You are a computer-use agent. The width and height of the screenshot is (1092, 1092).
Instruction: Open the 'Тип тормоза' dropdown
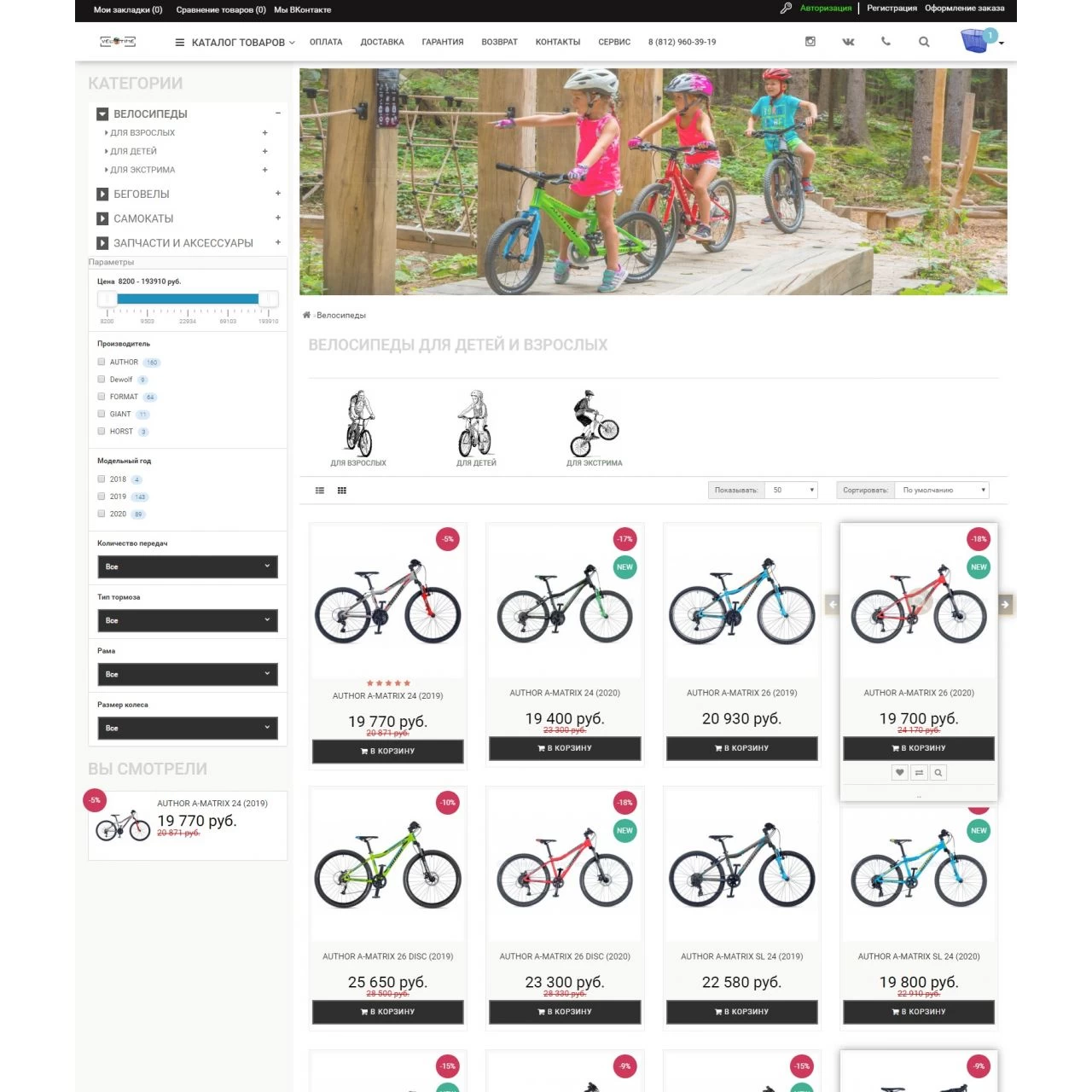[x=188, y=620]
